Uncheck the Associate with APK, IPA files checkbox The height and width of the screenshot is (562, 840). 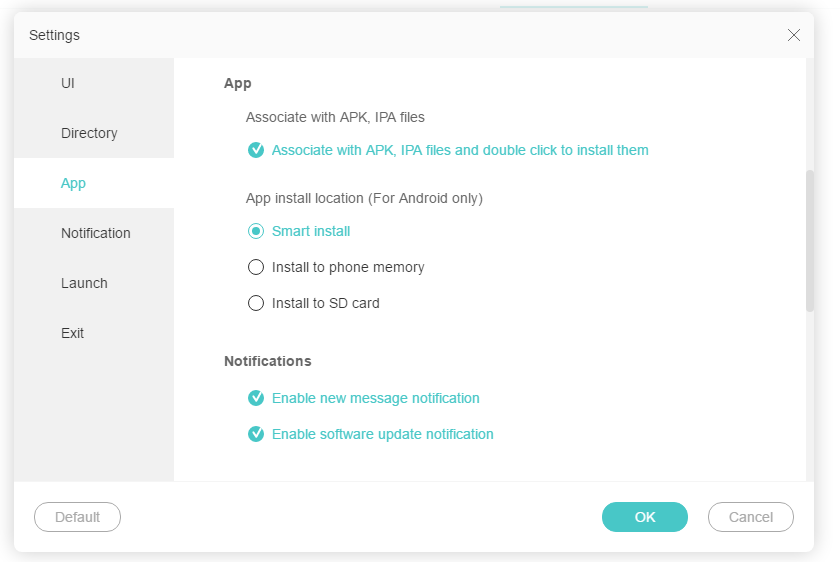tap(256, 150)
